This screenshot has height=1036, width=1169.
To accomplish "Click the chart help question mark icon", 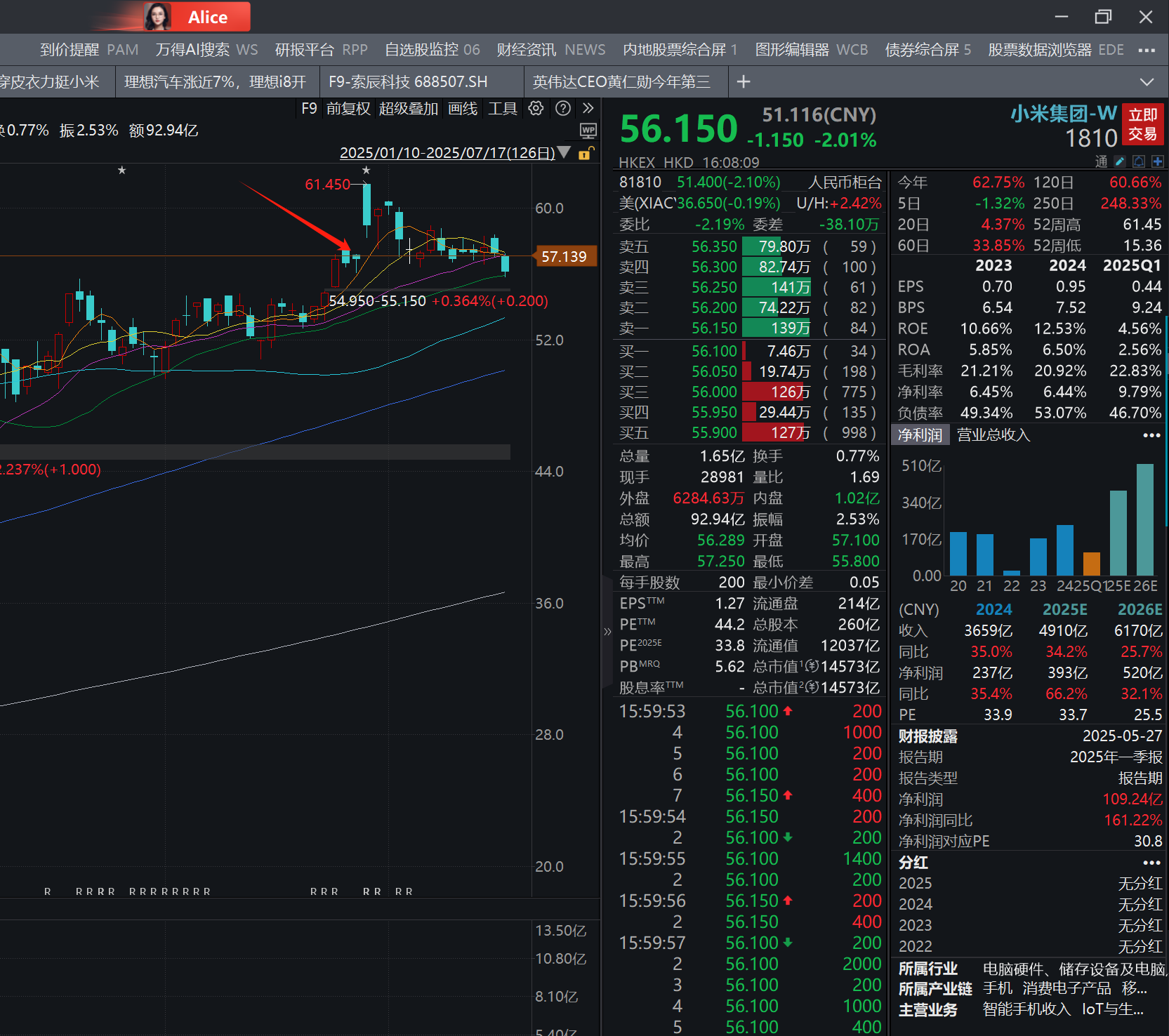I will coord(562,108).
